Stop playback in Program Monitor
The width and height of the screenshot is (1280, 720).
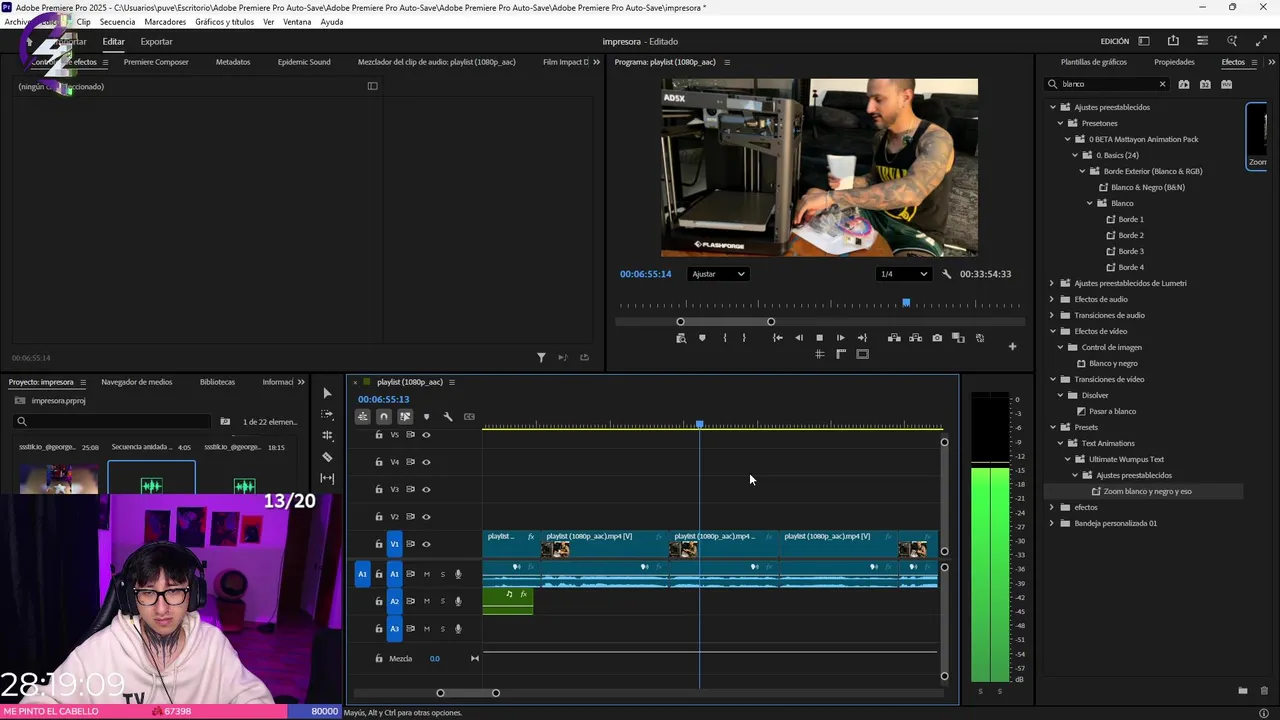tap(819, 338)
